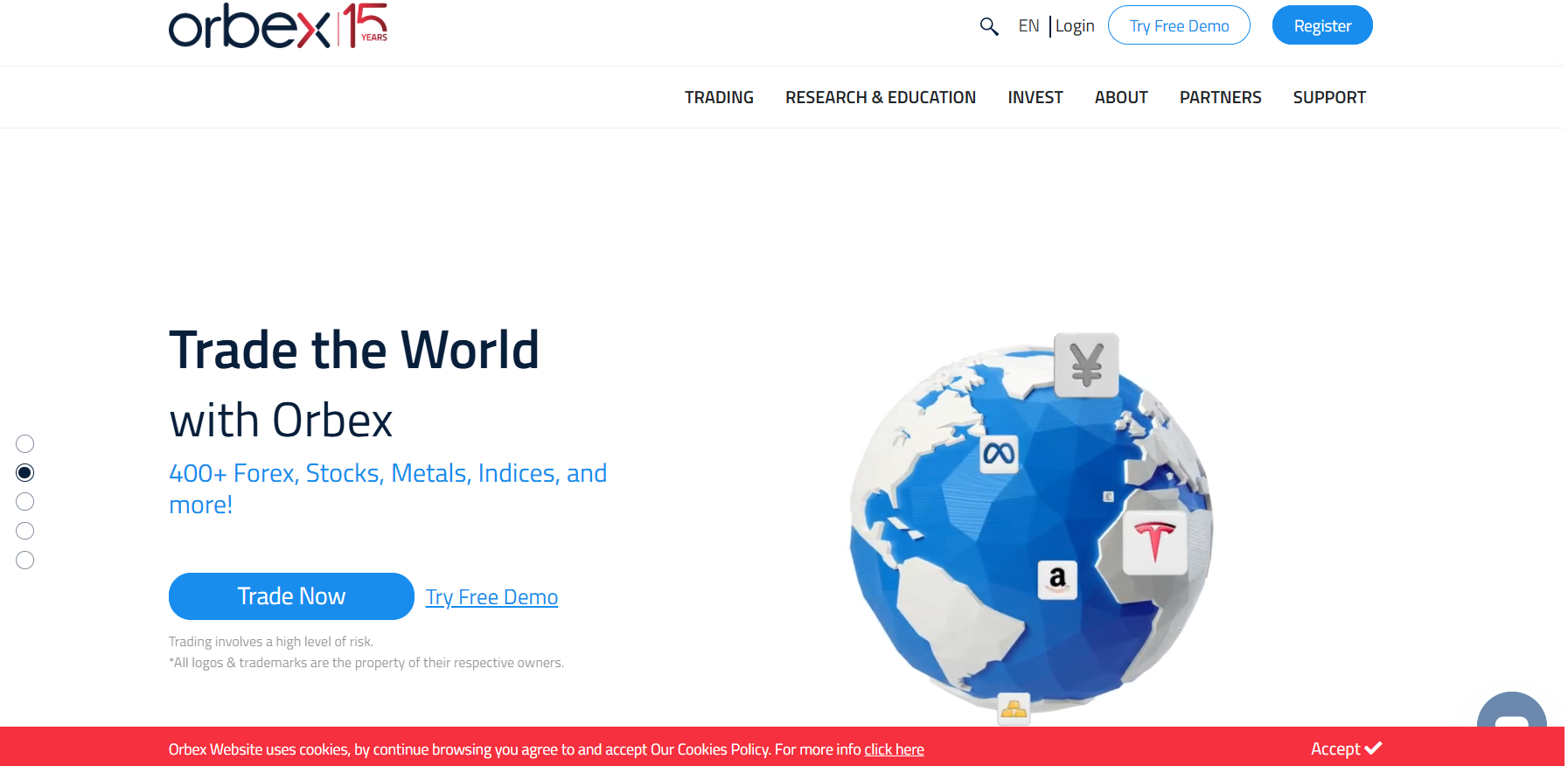Click the logos and trademarks disclaimer text

coord(366,663)
